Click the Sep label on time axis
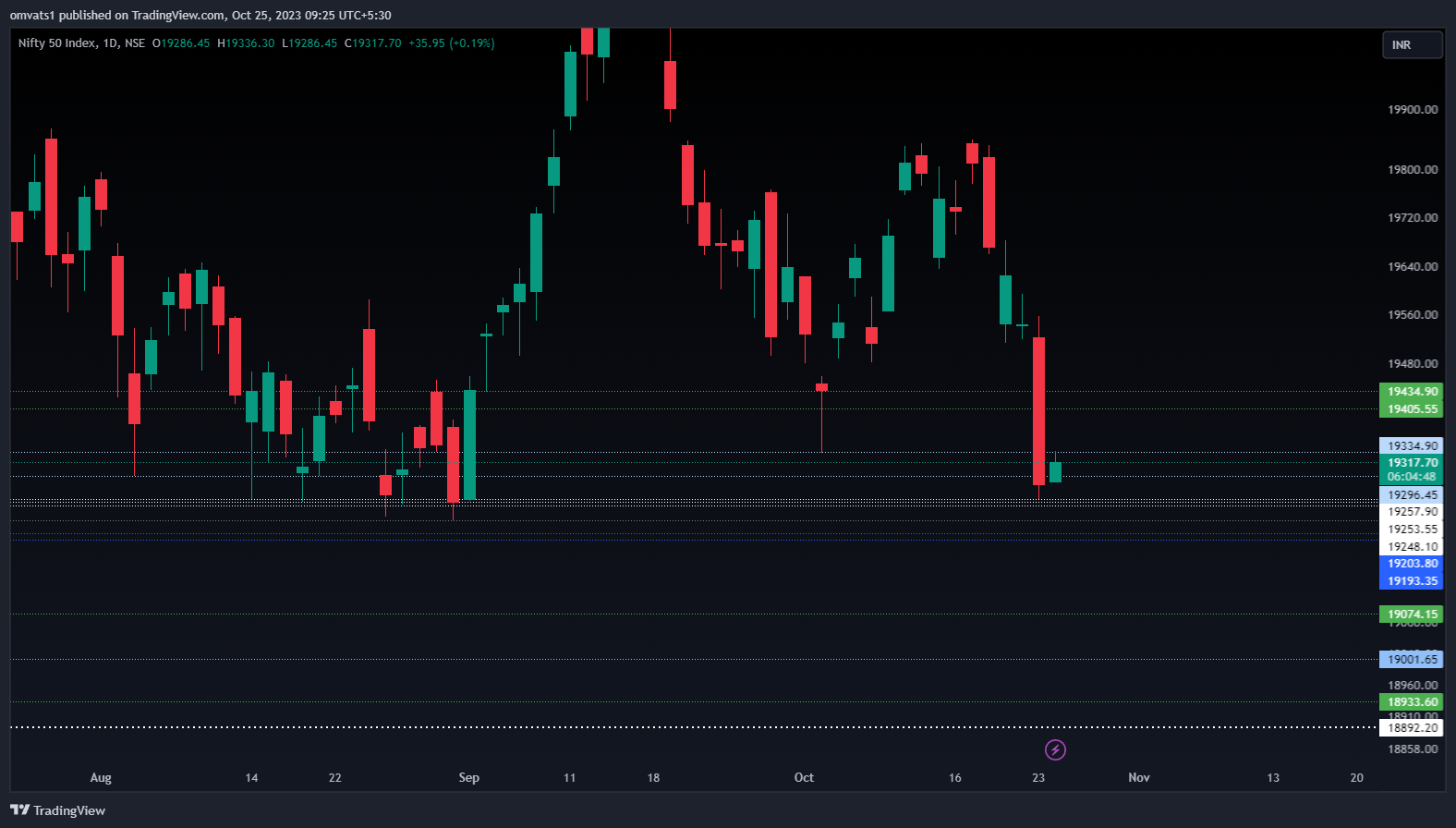Viewport: 1456px width, 828px height. 468,778
